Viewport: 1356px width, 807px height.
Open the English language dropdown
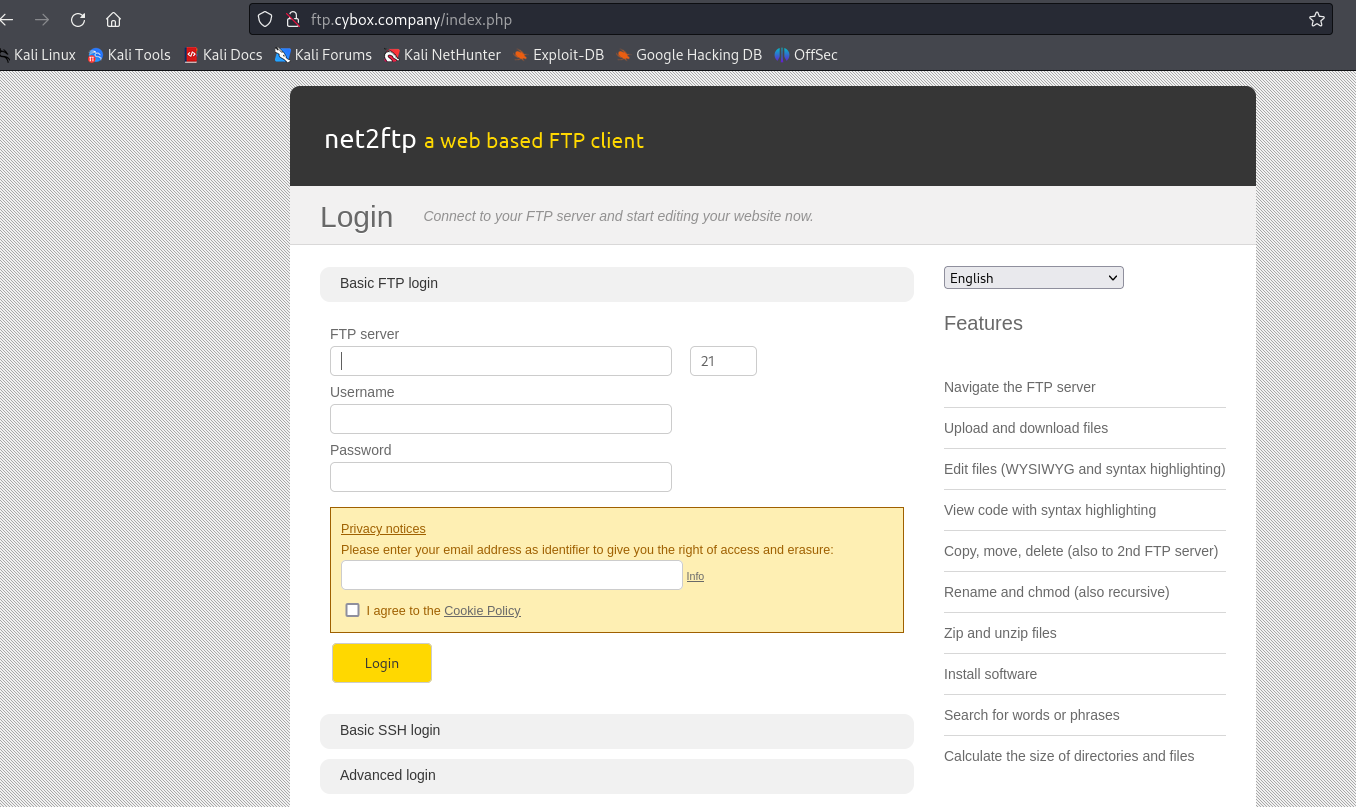click(1034, 278)
